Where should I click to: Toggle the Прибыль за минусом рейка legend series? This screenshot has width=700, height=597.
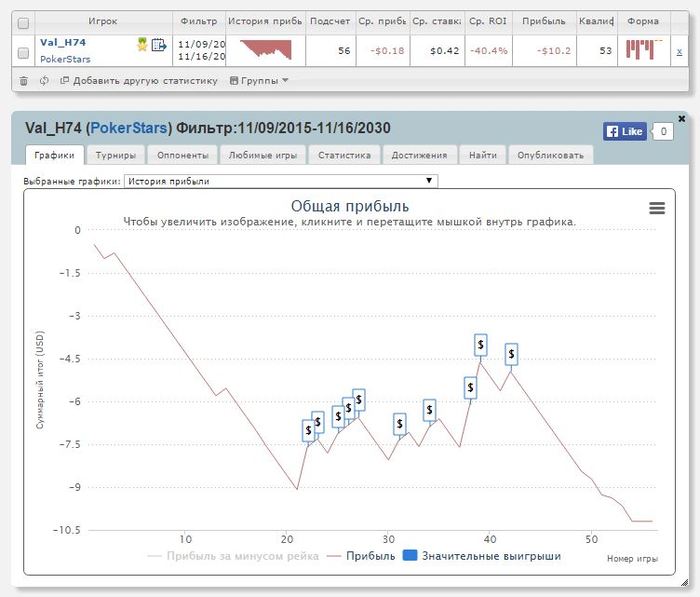[233, 556]
